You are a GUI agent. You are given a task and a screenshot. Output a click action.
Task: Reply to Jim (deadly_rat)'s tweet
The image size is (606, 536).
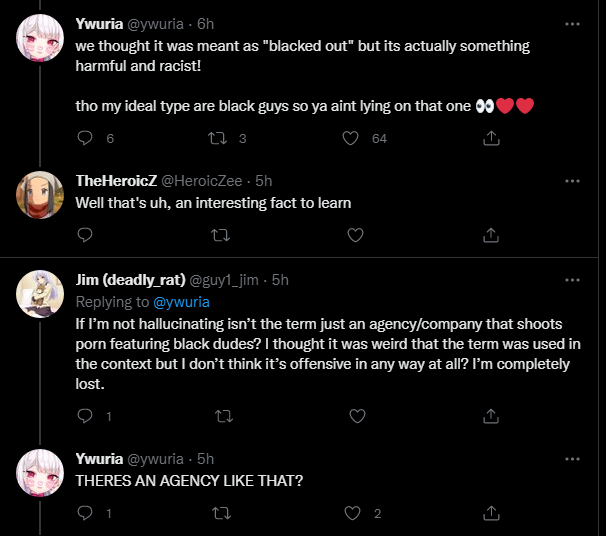coord(85,415)
